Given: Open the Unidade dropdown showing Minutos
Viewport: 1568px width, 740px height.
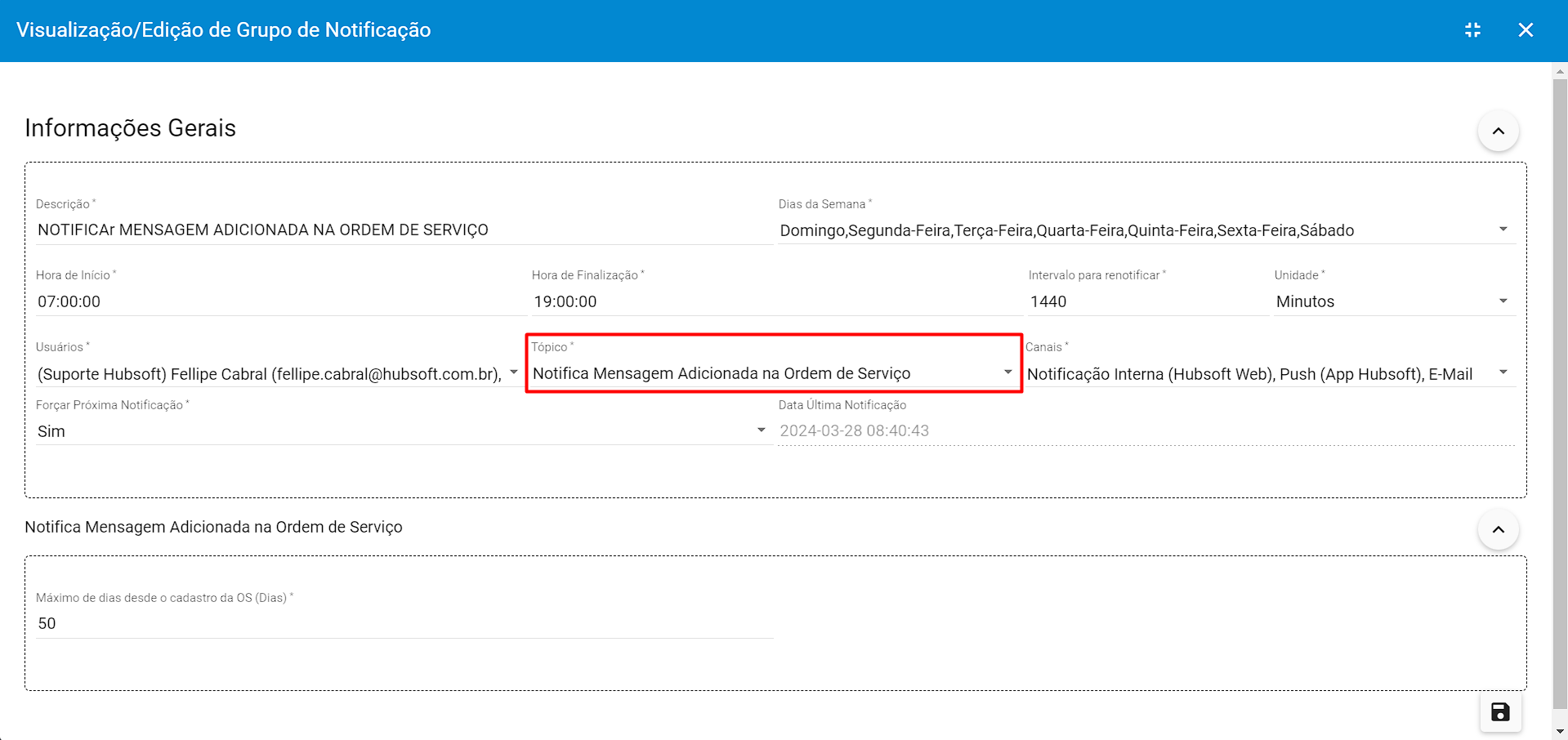Looking at the screenshot, I should point(1395,301).
